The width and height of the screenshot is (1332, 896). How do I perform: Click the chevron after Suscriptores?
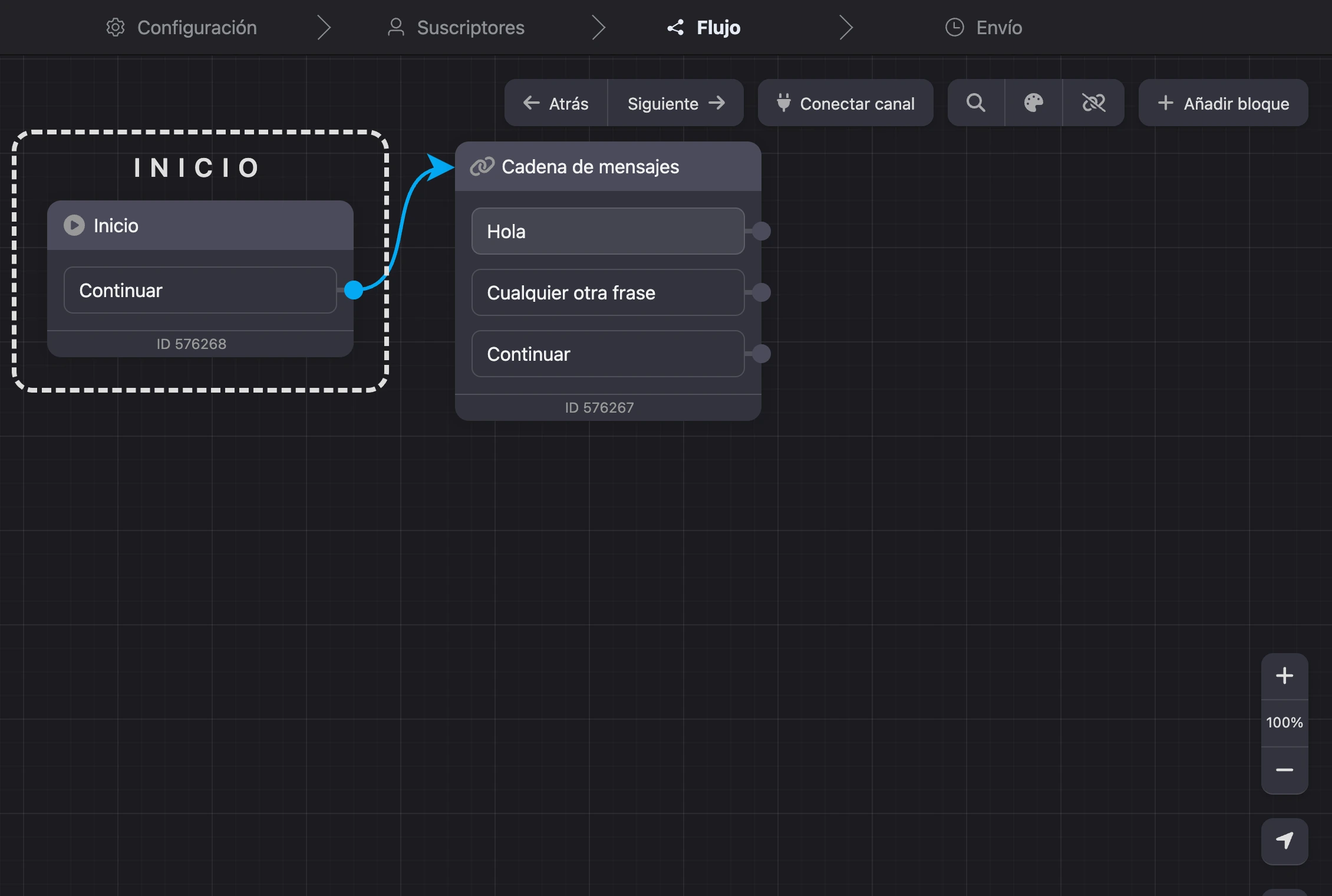(x=598, y=28)
